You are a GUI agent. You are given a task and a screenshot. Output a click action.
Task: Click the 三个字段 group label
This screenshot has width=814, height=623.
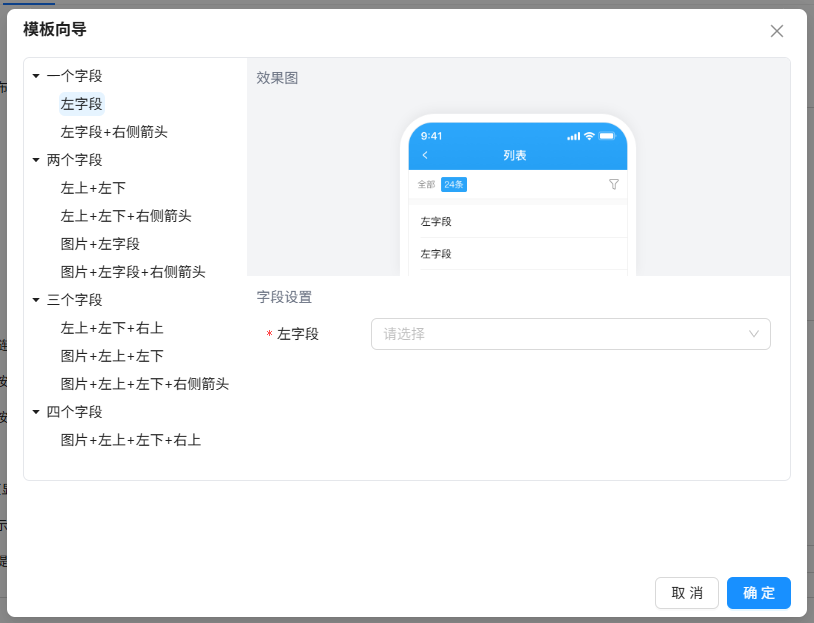point(74,300)
